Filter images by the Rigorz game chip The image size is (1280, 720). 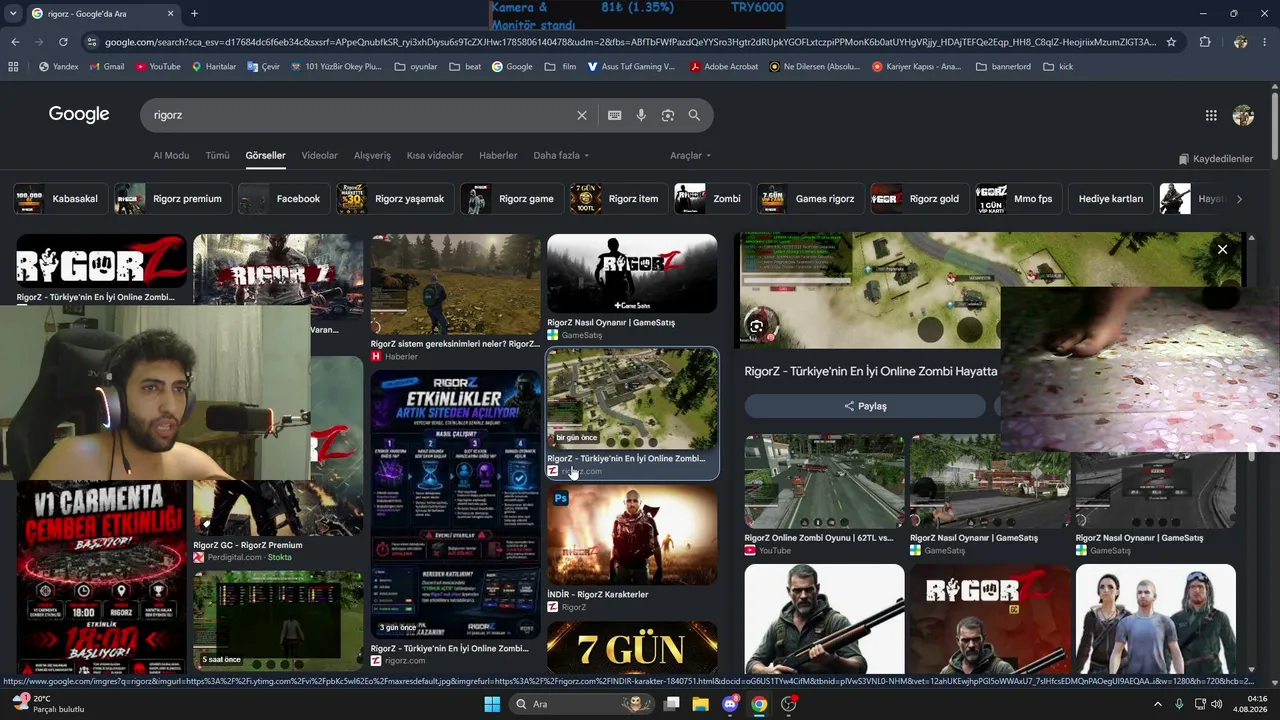(512, 199)
